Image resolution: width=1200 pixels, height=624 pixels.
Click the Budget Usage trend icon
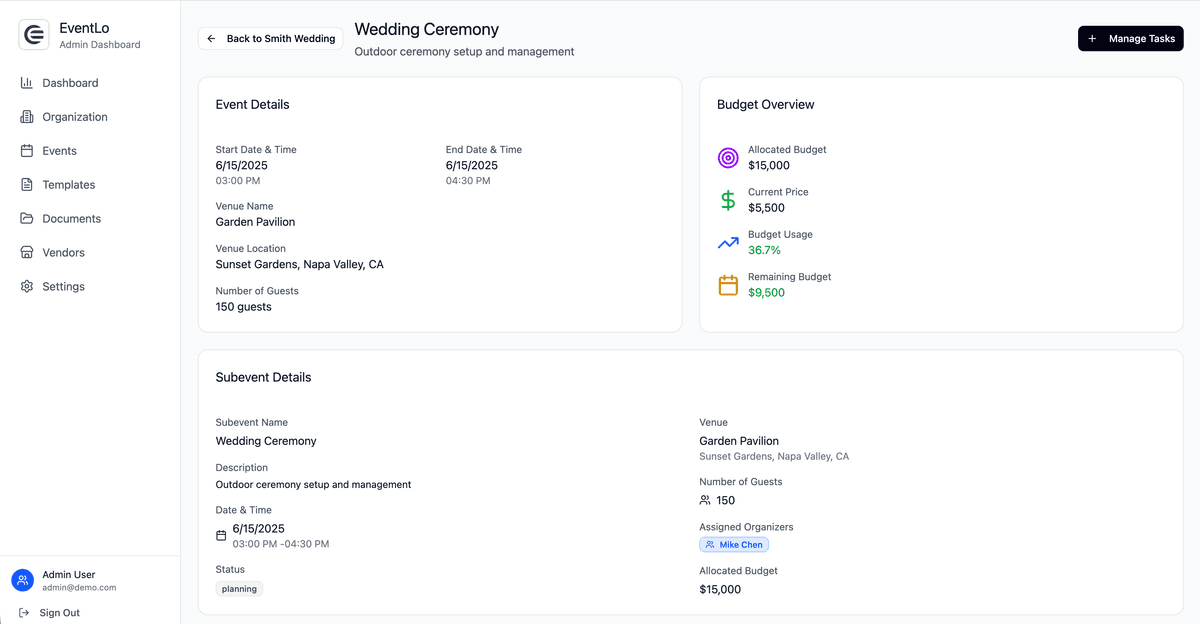[727, 242]
